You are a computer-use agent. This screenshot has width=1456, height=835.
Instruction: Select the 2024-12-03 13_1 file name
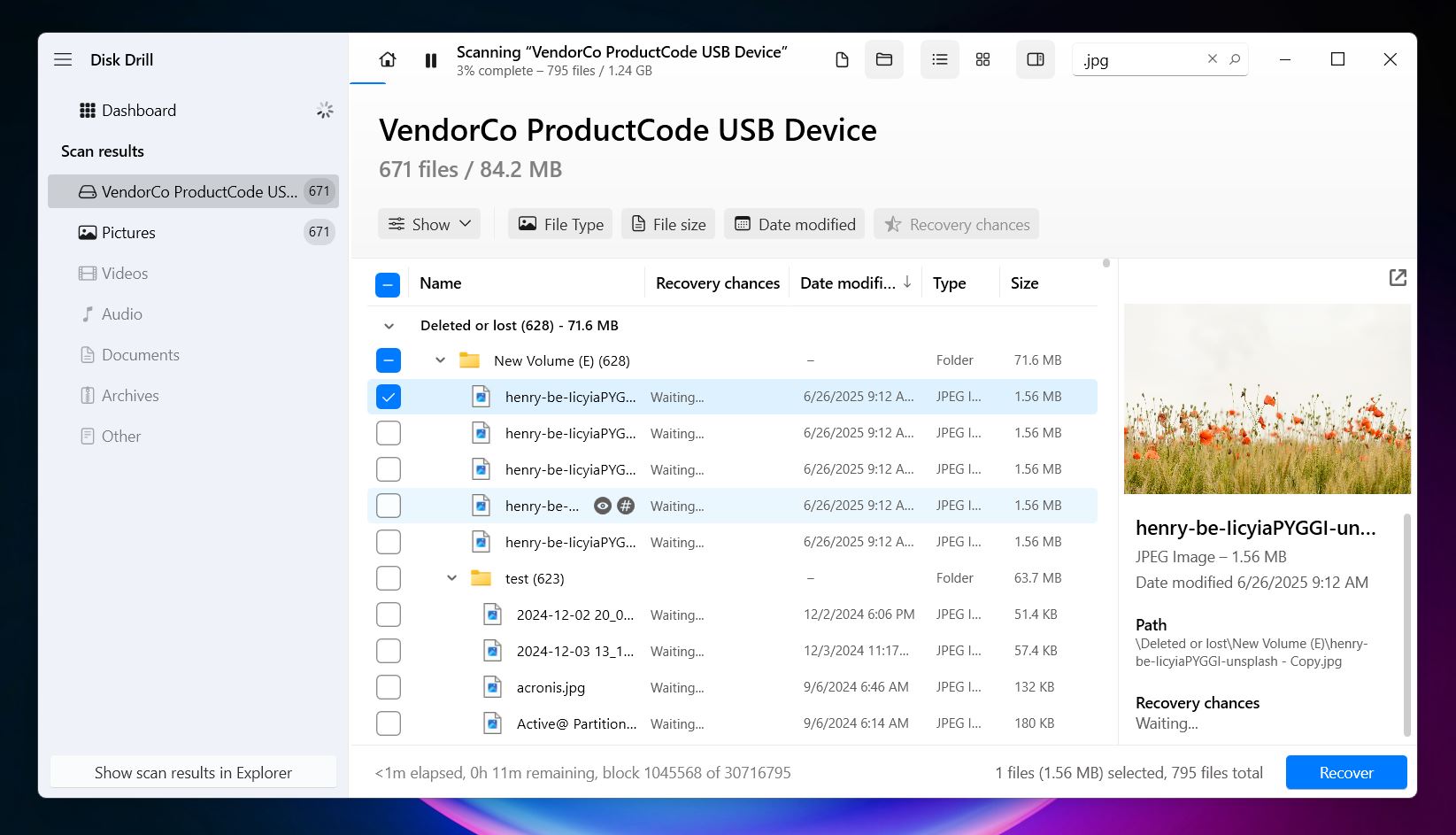[575, 651]
